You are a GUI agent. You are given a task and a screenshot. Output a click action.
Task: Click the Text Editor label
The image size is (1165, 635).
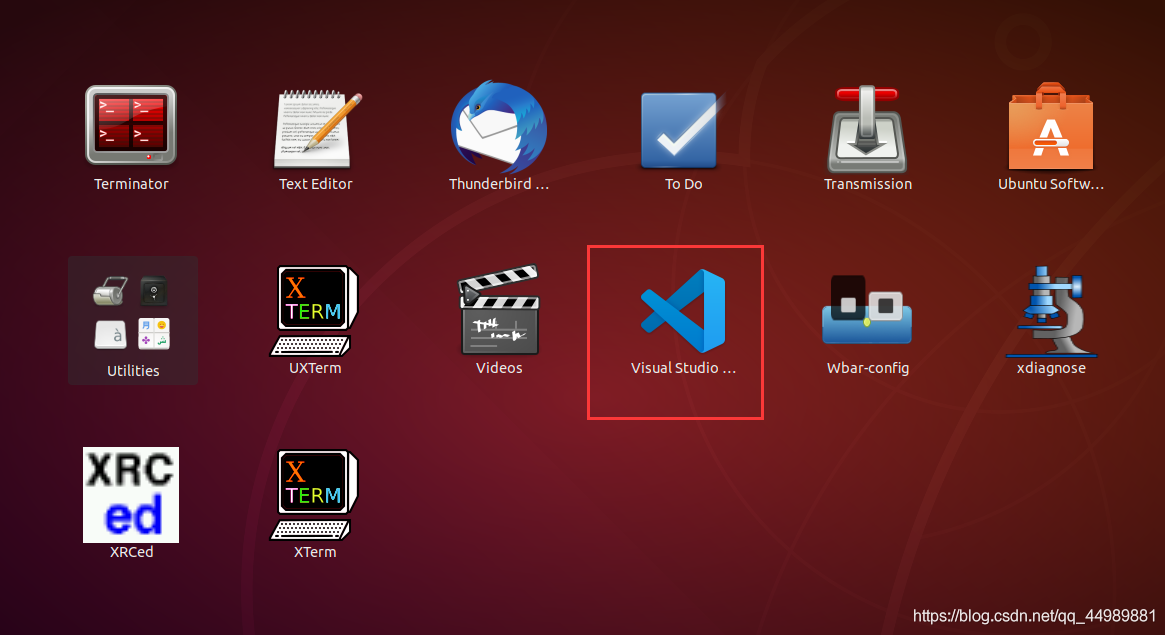315,183
